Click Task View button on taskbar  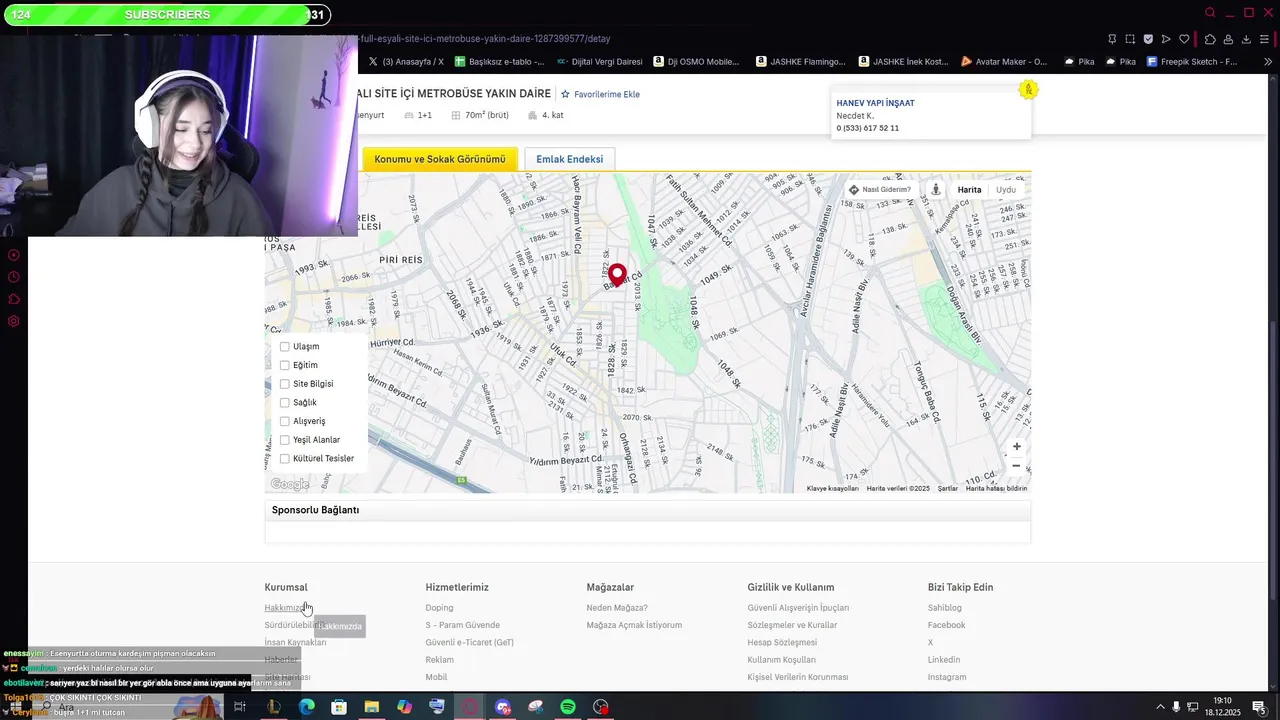coord(240,707)
